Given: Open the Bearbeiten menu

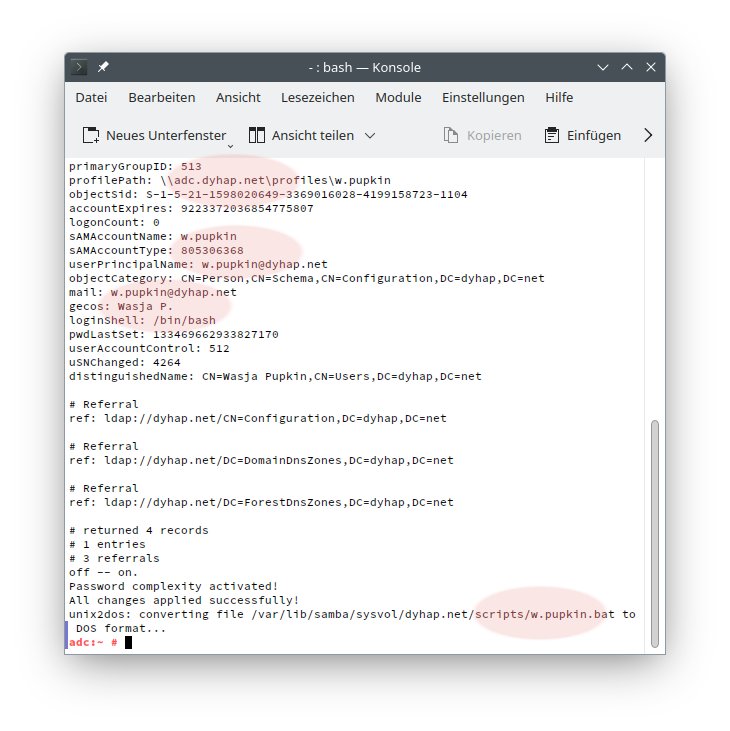Looking at the screenshot, I should [161, 97].
